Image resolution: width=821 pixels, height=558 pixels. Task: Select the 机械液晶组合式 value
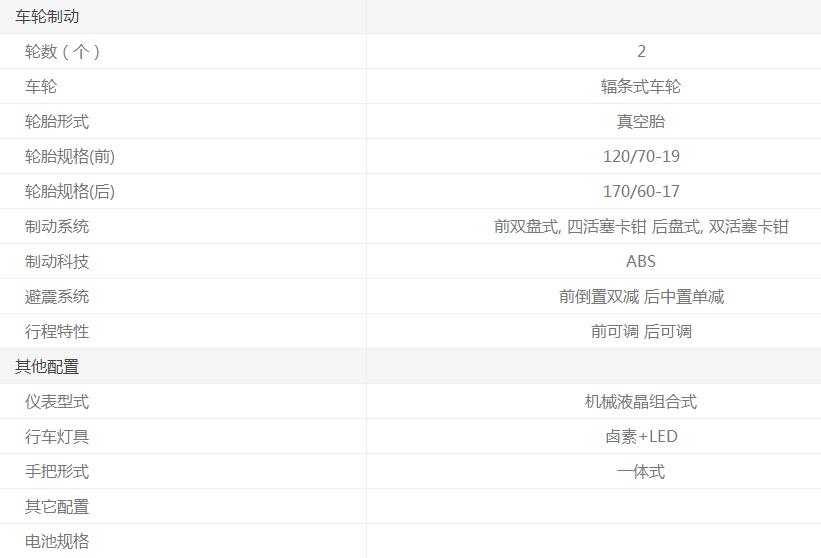tap(640, 401)
